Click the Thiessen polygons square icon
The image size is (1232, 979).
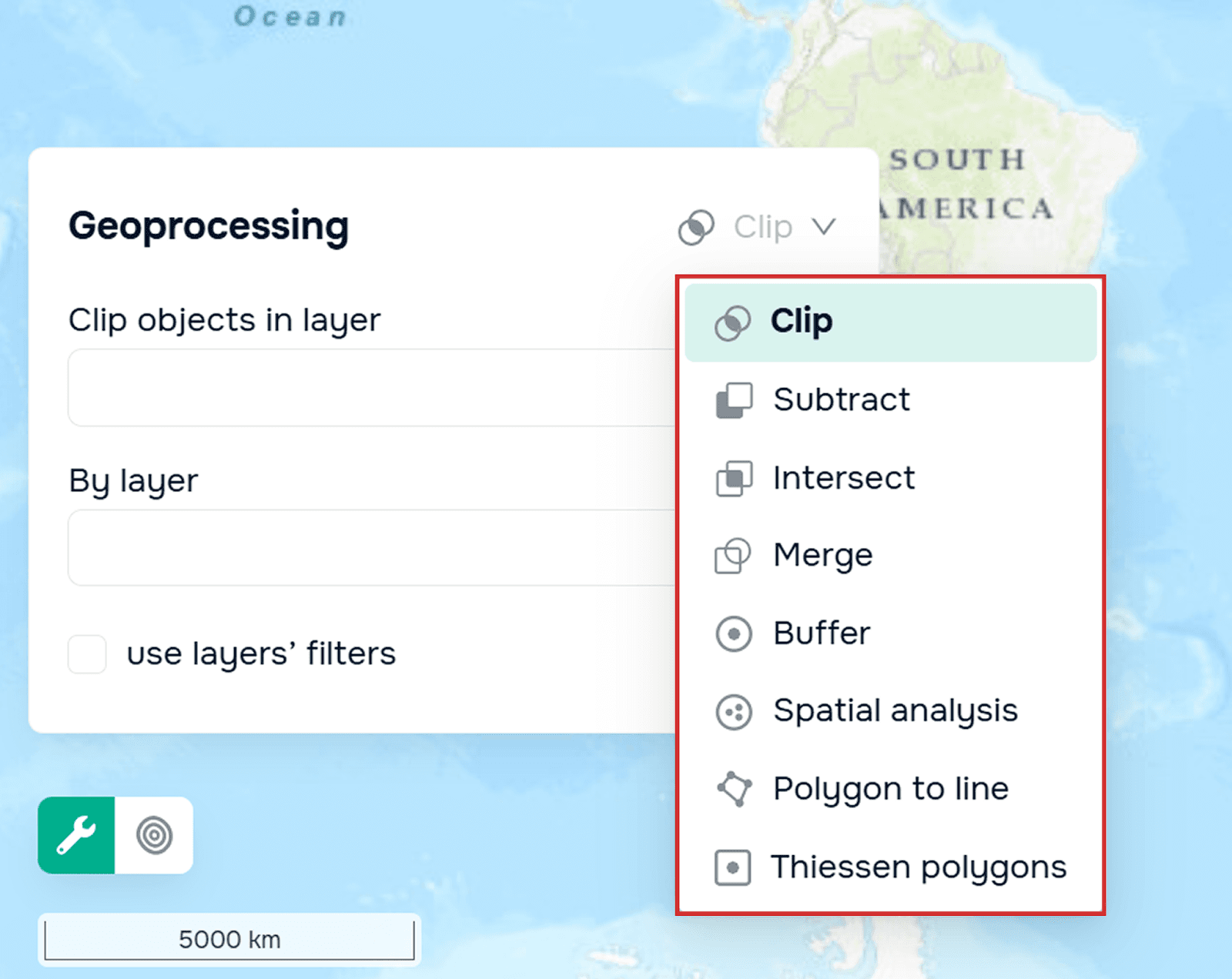[733, 867]
